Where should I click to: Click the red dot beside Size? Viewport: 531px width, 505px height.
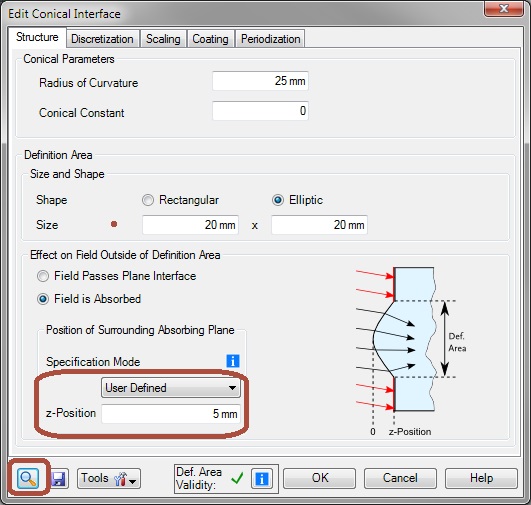click(x=114, y=224)
